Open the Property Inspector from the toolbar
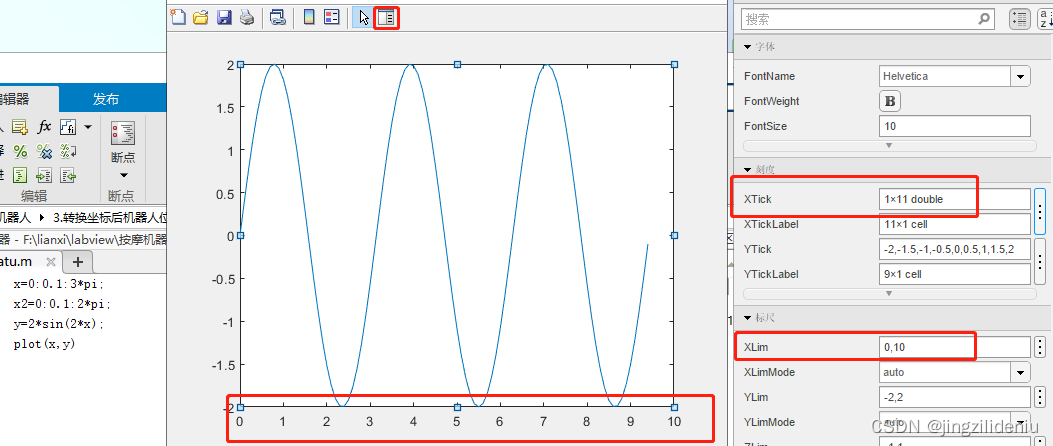1053x446 pixels. (385, 18)
